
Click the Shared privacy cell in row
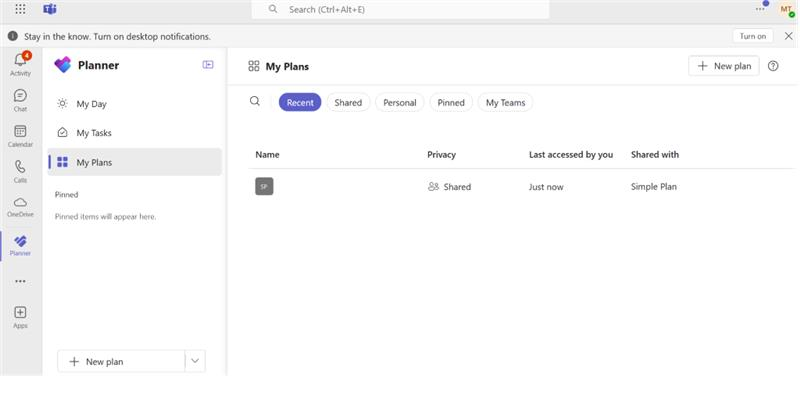click(449, 187)
